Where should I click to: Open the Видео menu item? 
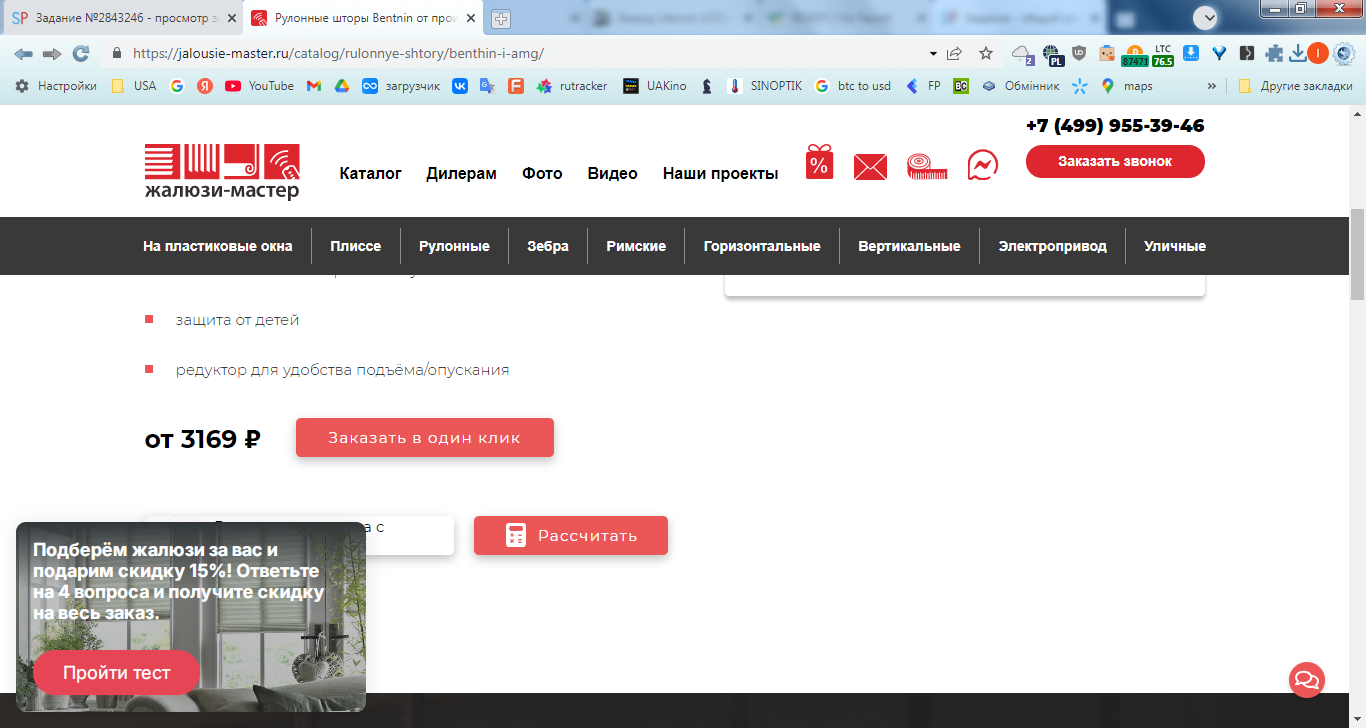pos(612,173)
